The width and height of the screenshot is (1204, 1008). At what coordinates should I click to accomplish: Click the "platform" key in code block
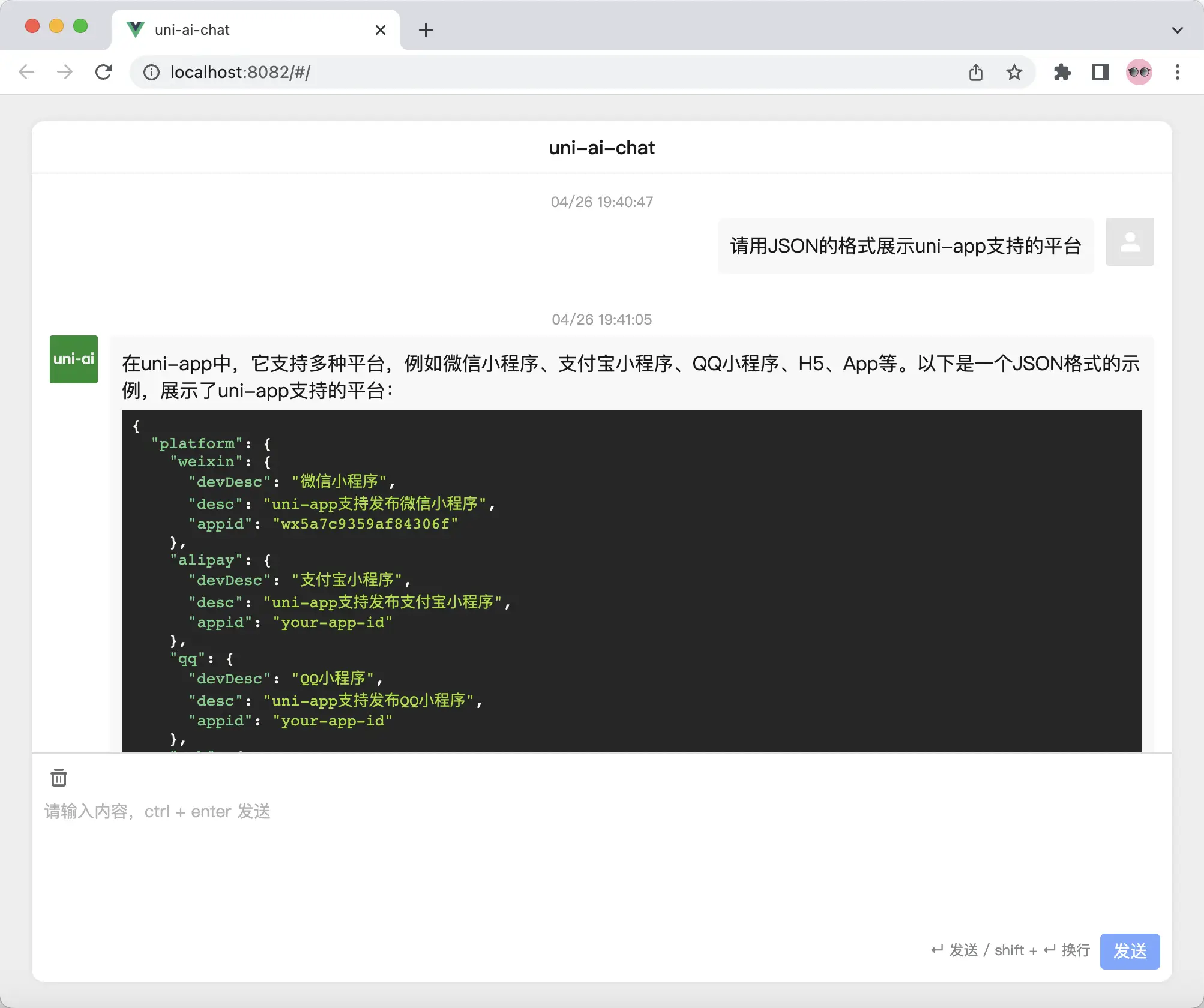click(x=197, y=443)
